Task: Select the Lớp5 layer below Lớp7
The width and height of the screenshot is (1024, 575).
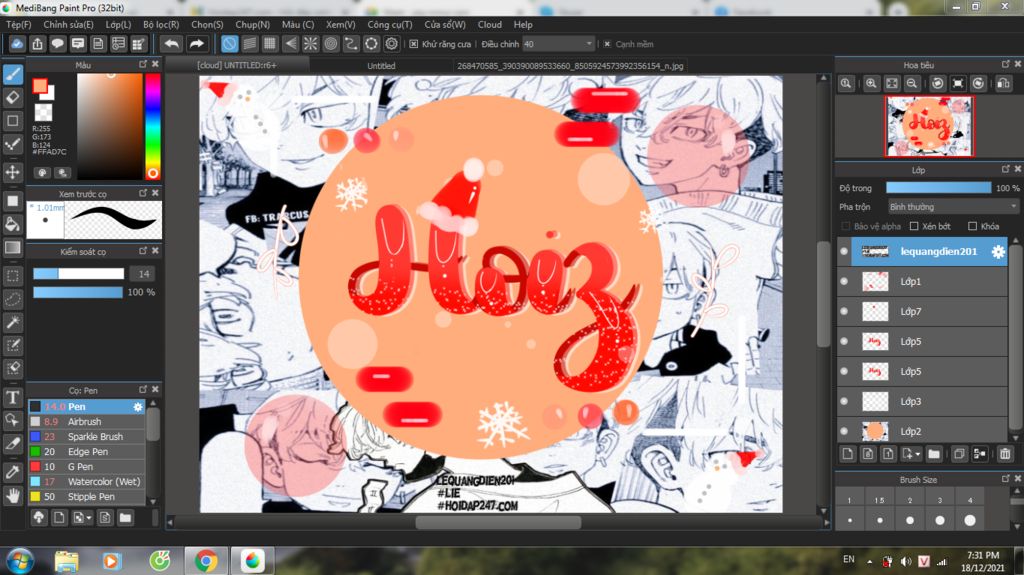Action: [923, 342]
